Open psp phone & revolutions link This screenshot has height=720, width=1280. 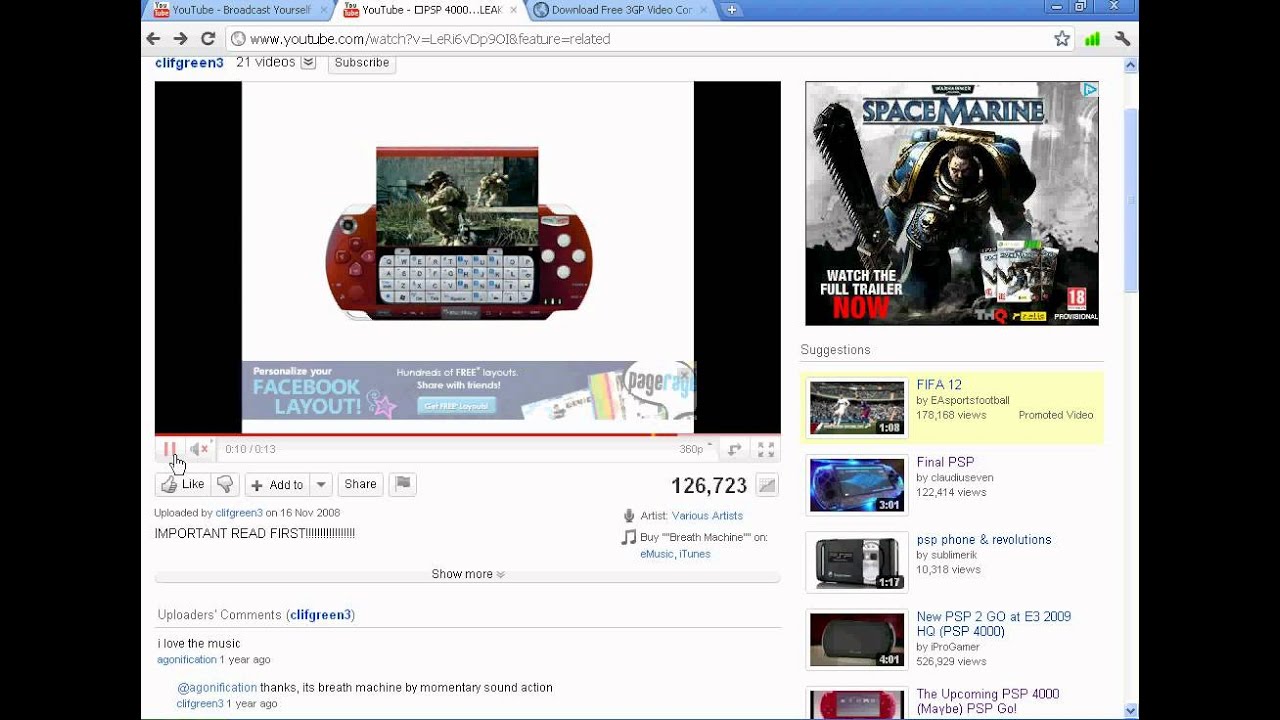[984, 539]
